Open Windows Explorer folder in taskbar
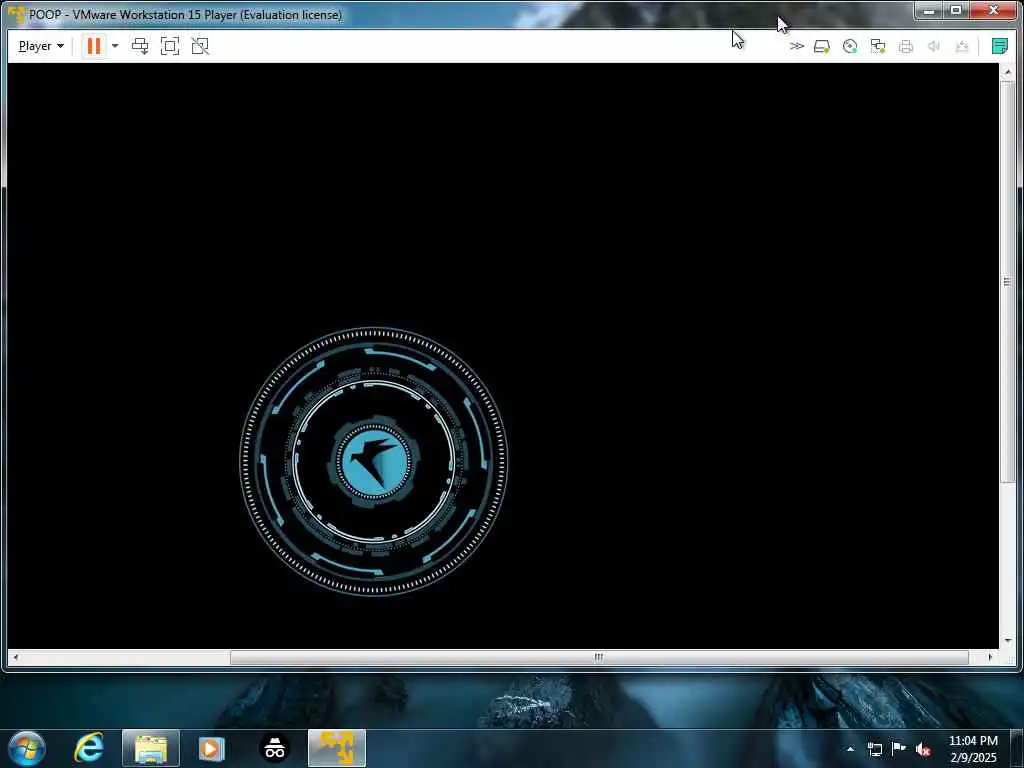The image size is (1024, 768). tap(151, 748)
